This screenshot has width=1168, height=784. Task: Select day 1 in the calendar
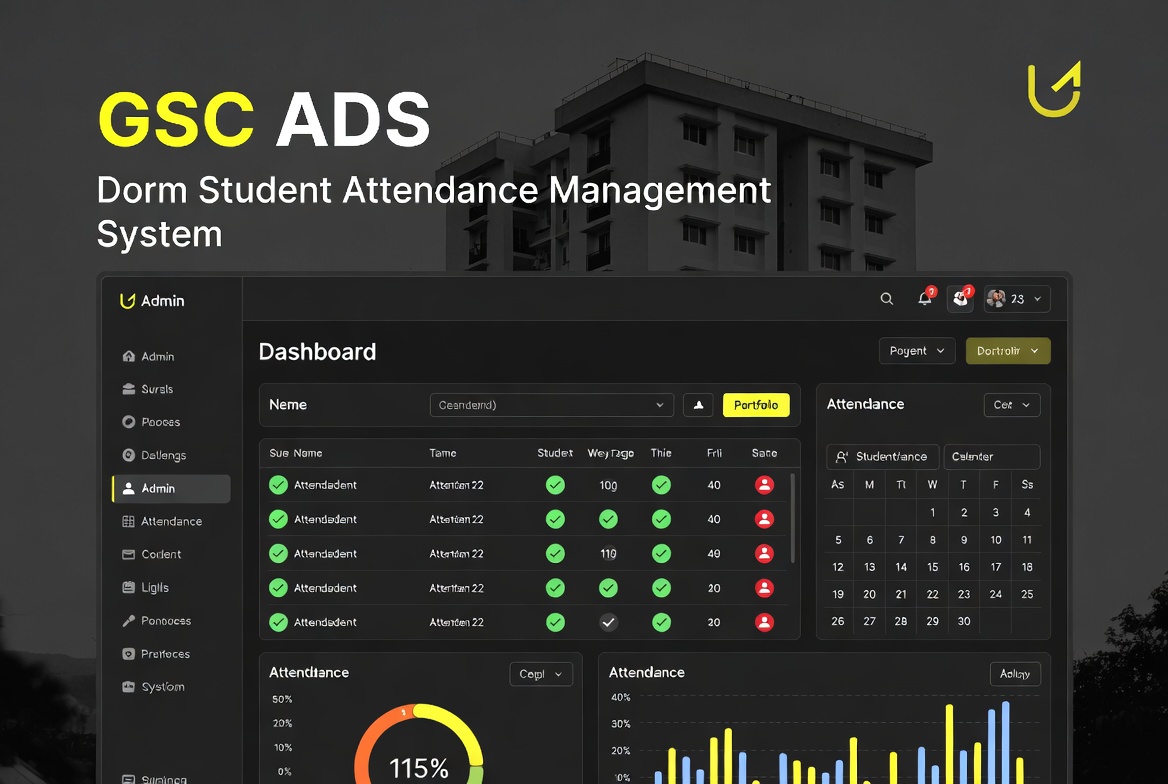(x=933, y=512)
